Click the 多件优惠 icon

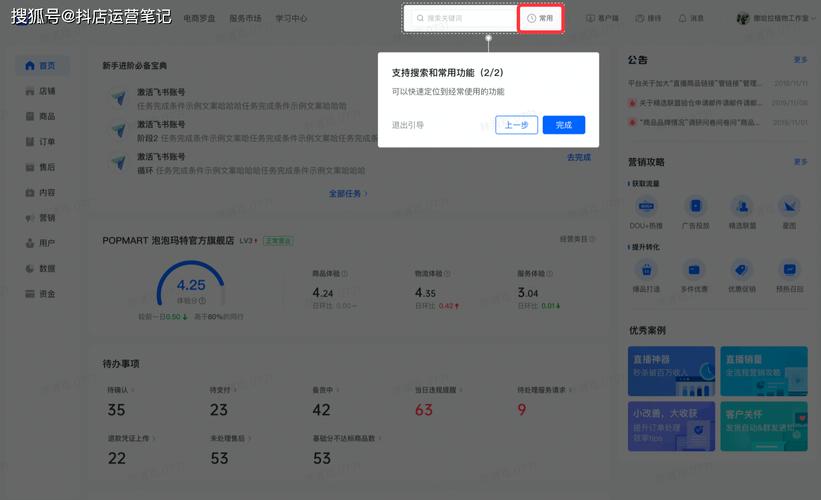click(694, 270)
